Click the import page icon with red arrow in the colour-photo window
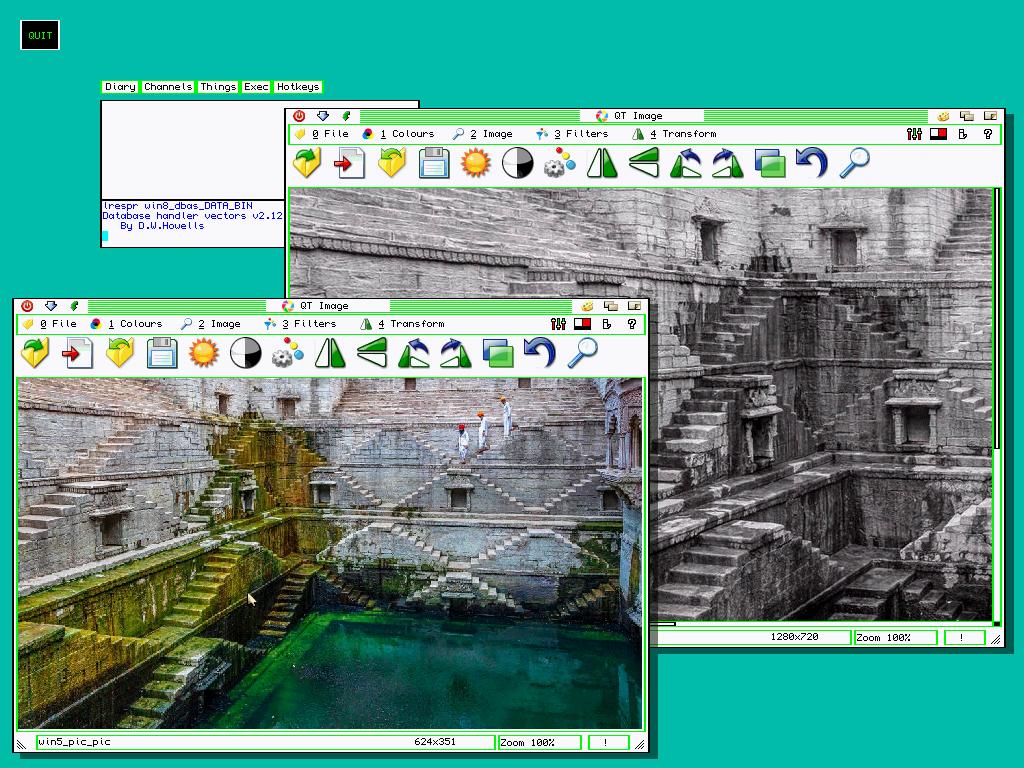 (77, 353)
